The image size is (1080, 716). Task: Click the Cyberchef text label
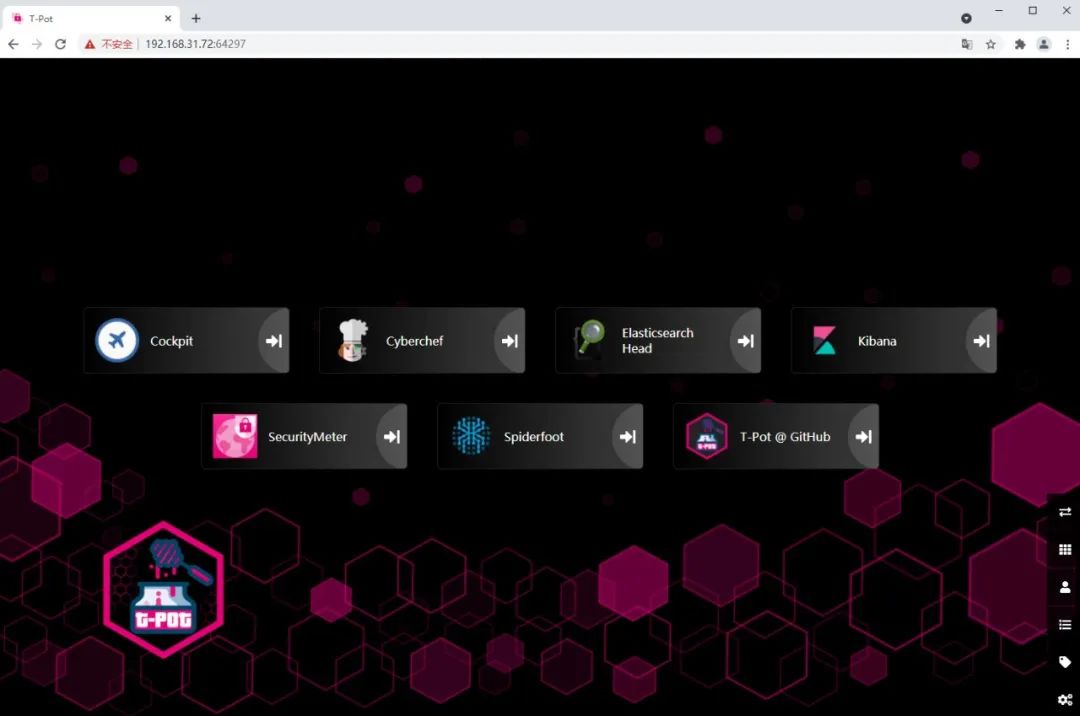tap(415, 341)
